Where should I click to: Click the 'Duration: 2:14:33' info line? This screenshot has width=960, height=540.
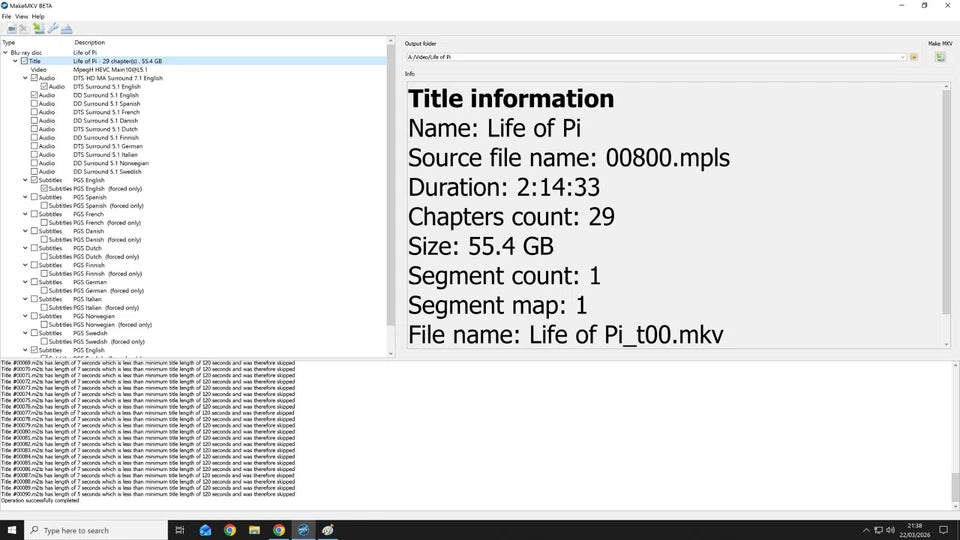tap(504, 187)
